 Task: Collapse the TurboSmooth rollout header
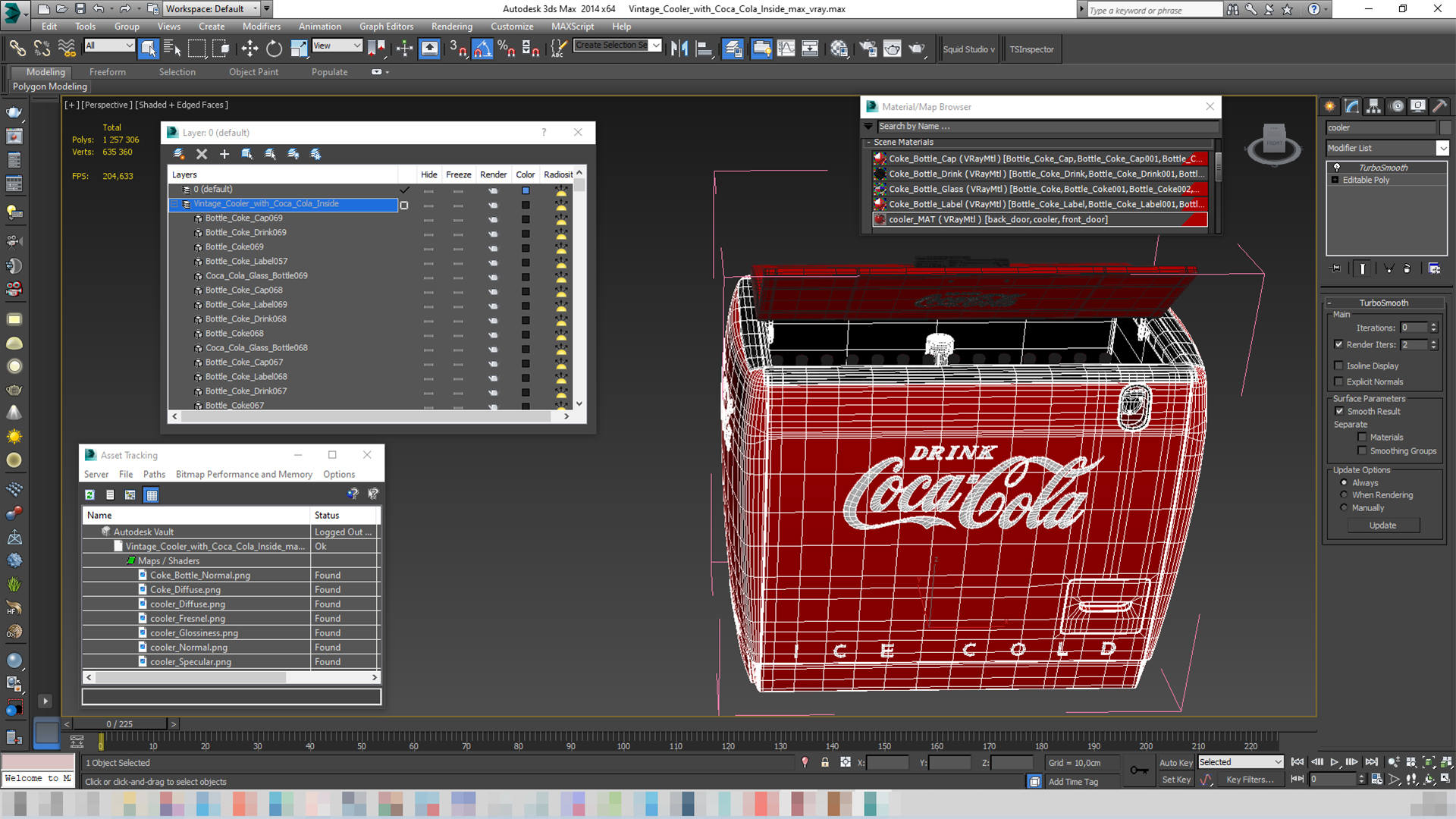[1383, 303]
